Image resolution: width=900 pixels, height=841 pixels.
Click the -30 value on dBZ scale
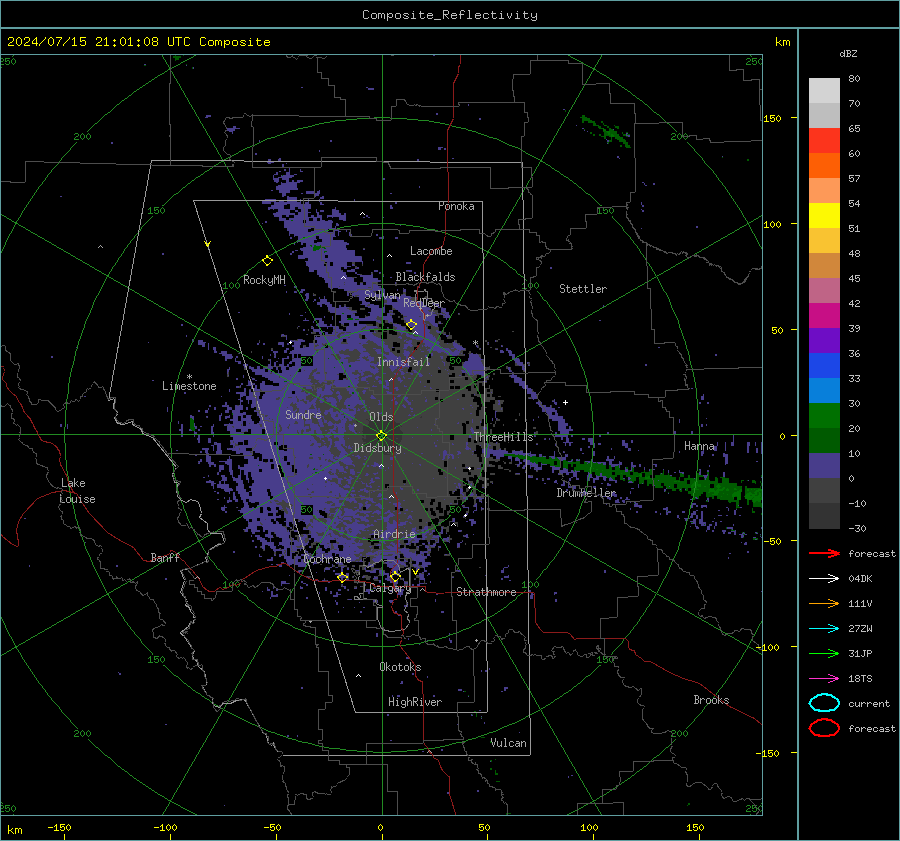pyautogui.click(x=857, y=528)
